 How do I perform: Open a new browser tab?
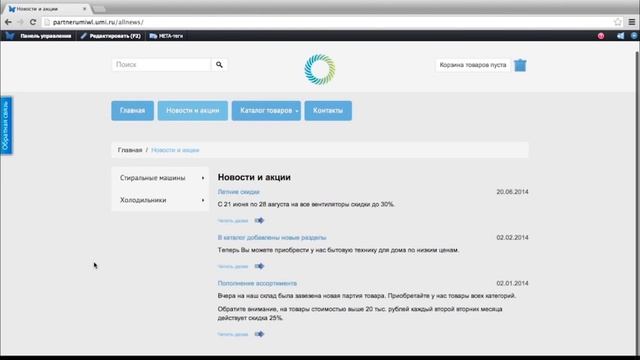(x=99, y=9)
